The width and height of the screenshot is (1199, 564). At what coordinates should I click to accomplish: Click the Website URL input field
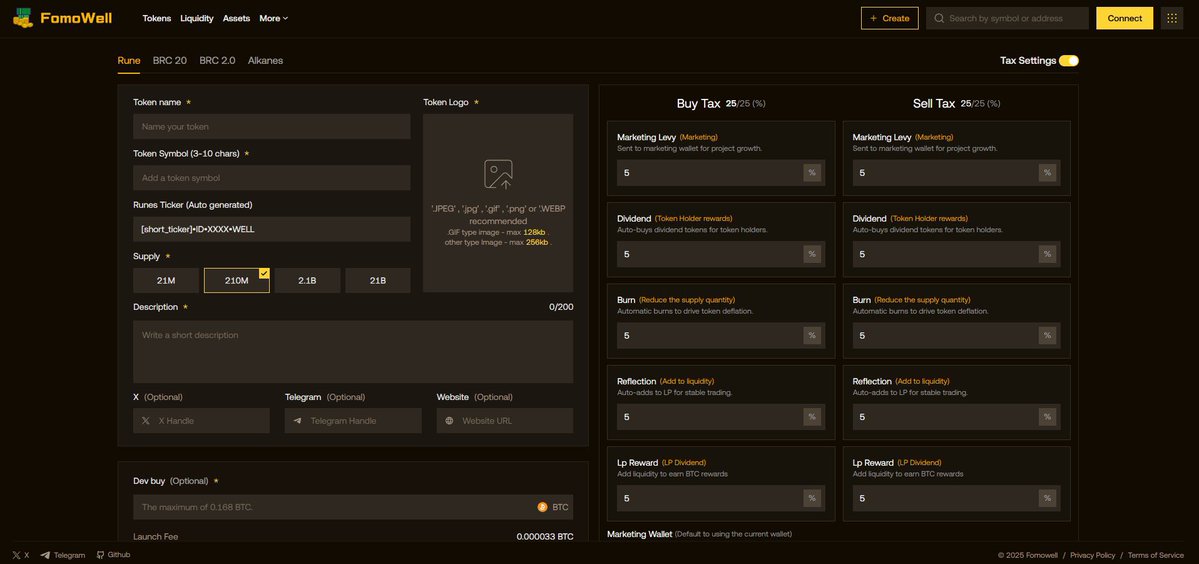click(x=505, y=420)
